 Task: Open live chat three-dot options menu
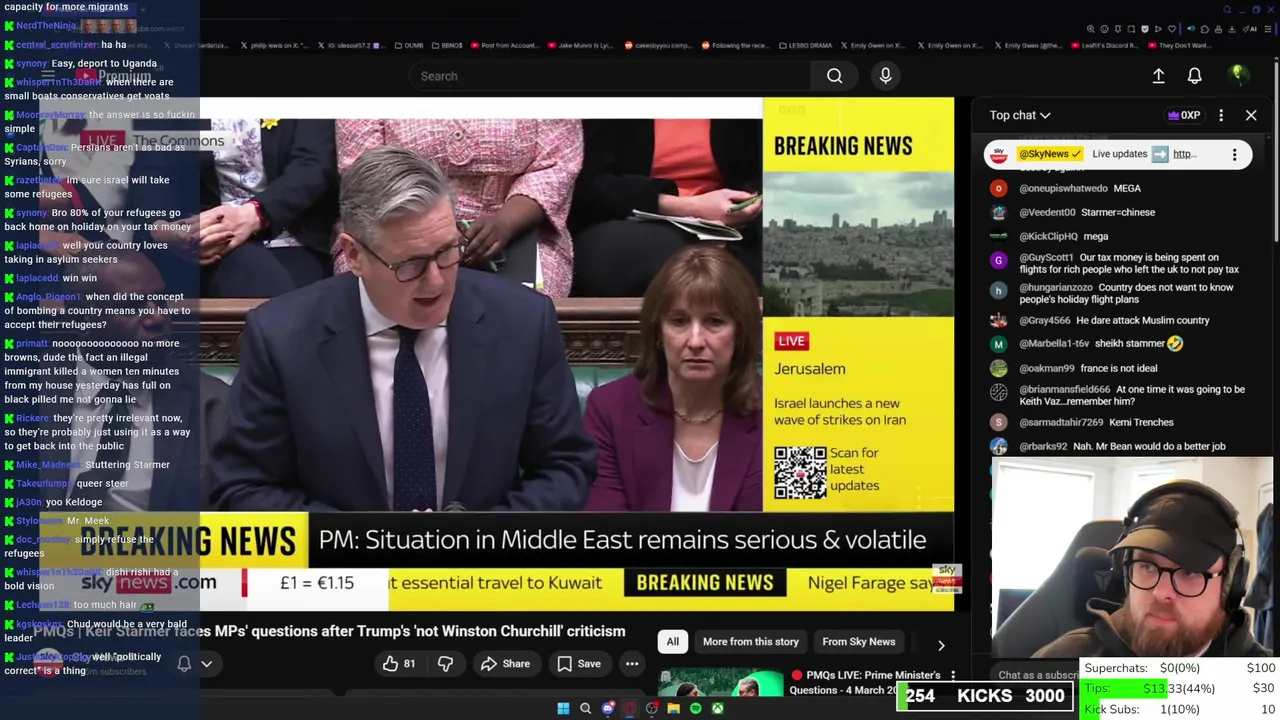click(x=1221, y=115)
